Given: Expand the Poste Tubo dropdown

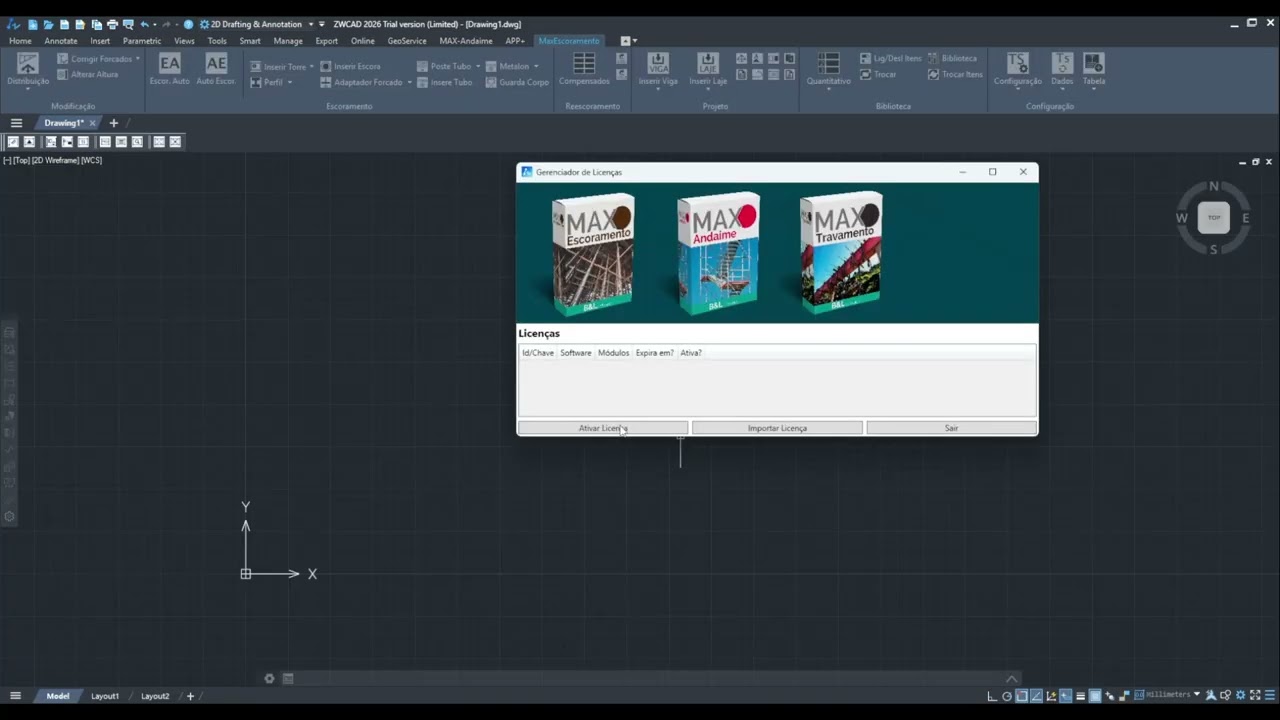Looking at the screenshot, I should tap(478, 67).
